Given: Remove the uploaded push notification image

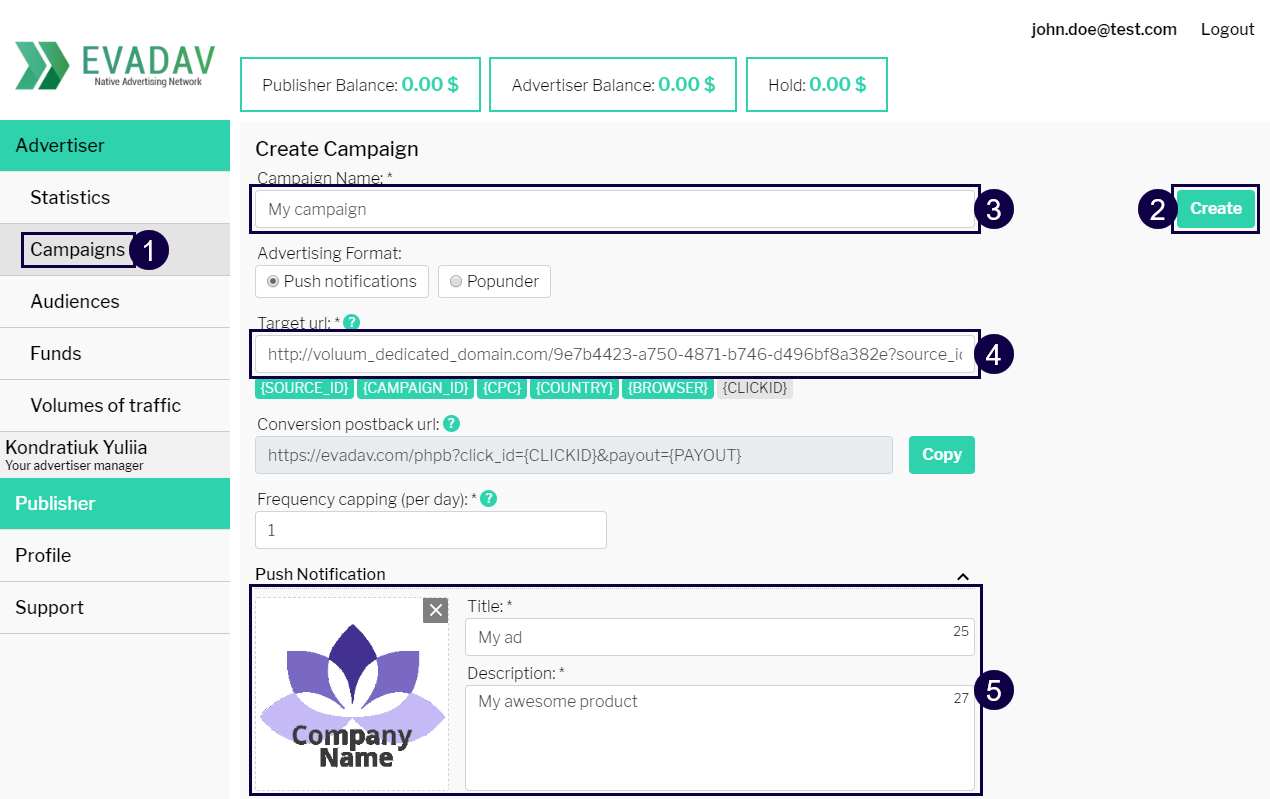Looking at the screenshot, I should (x=435, y=610).
